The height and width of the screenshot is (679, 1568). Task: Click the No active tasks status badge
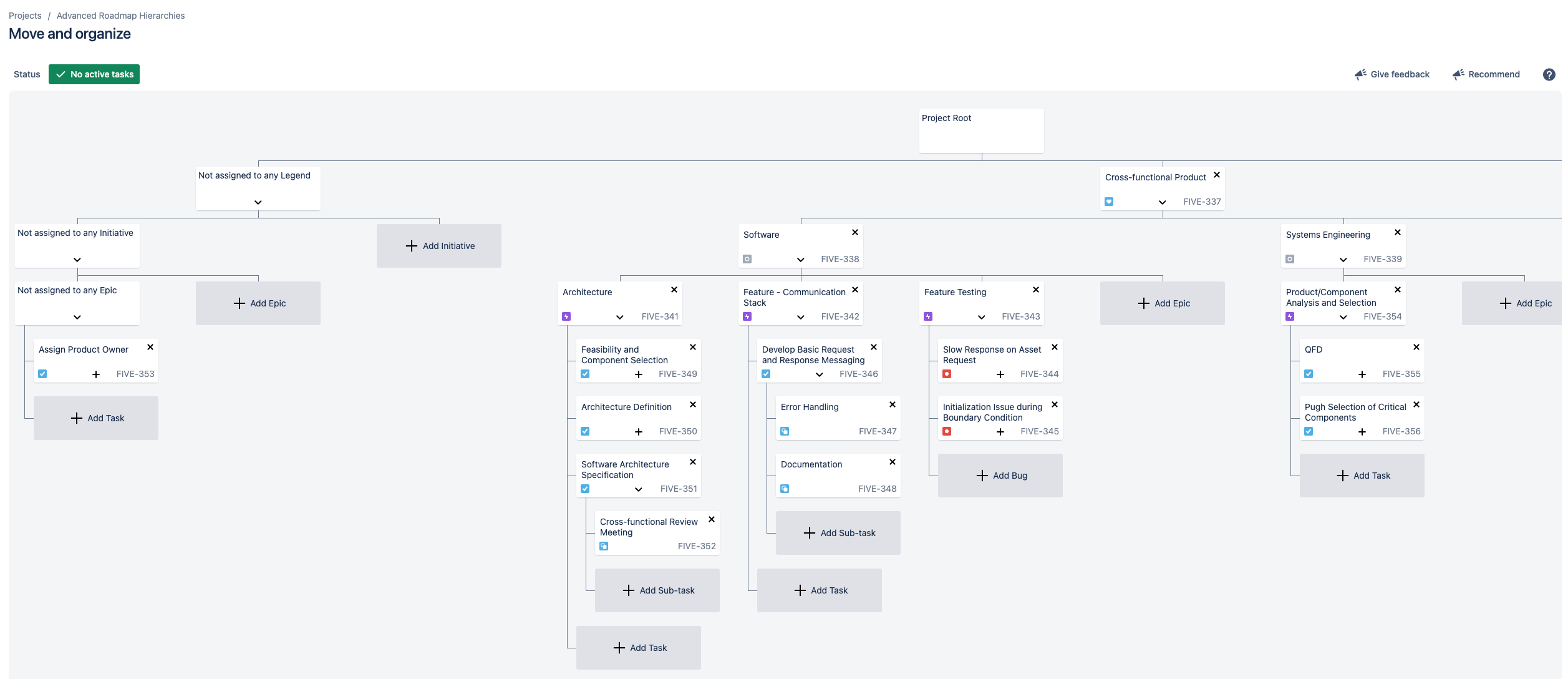(x=94, y=74)
